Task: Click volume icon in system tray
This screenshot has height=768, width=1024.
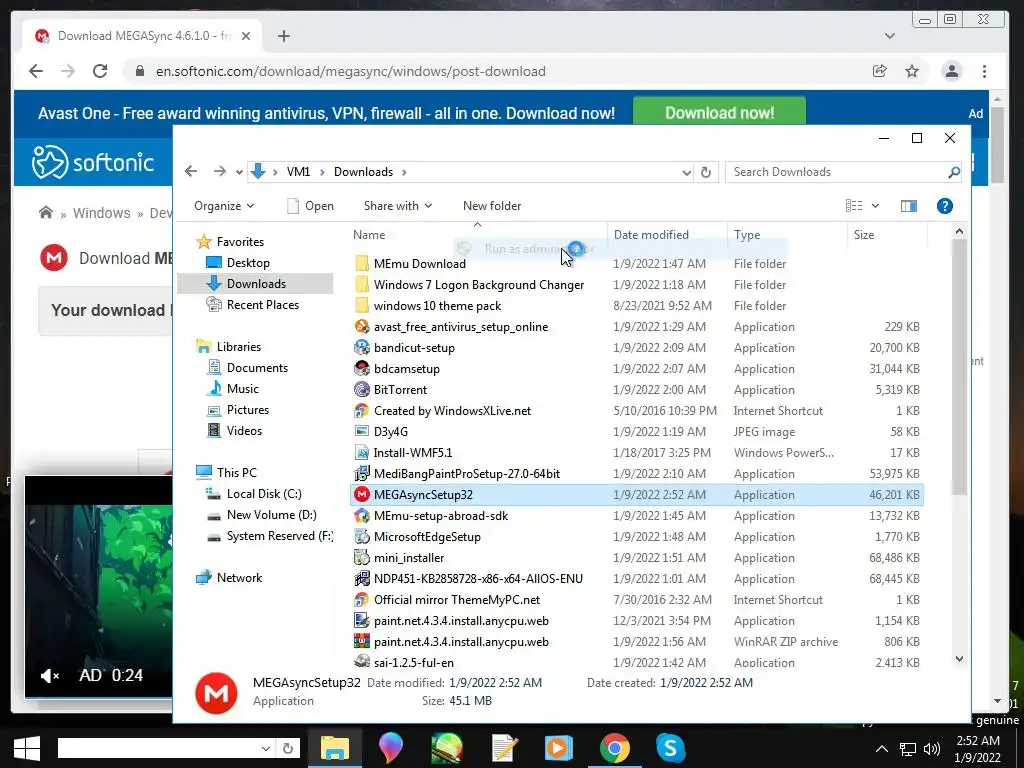Action: click(x=932, y=749)
